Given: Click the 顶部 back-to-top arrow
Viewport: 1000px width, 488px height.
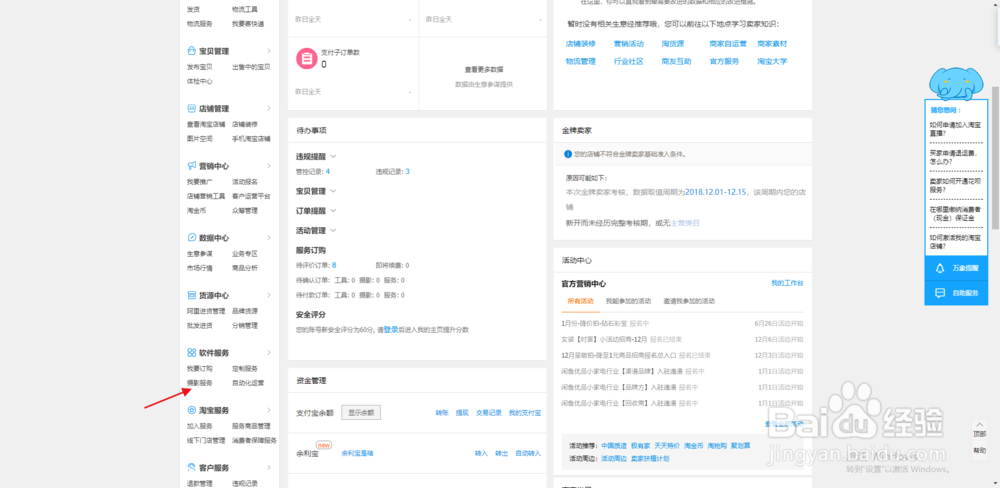Looking at the screenshot, I should coord(979,424).
